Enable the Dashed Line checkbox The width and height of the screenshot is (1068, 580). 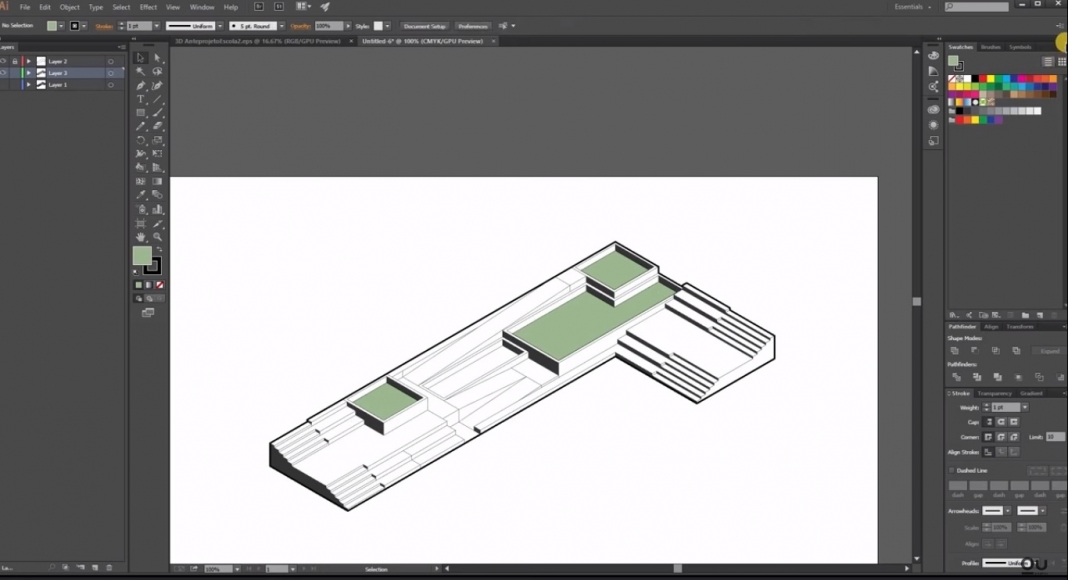click(951, 470)
